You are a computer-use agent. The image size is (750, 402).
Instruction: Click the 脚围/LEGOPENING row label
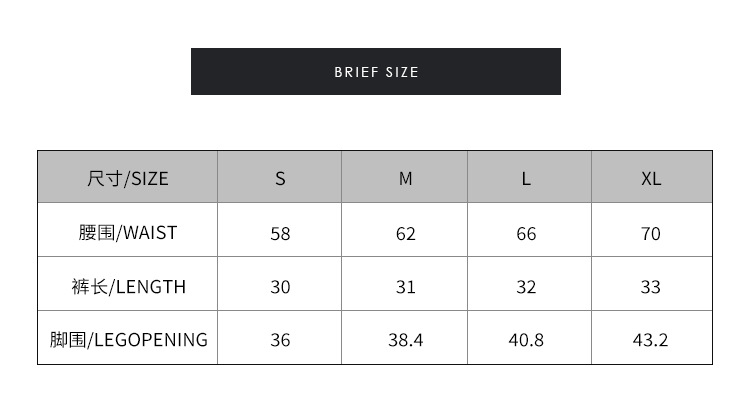pyautogui.click(x=128, y=340)
